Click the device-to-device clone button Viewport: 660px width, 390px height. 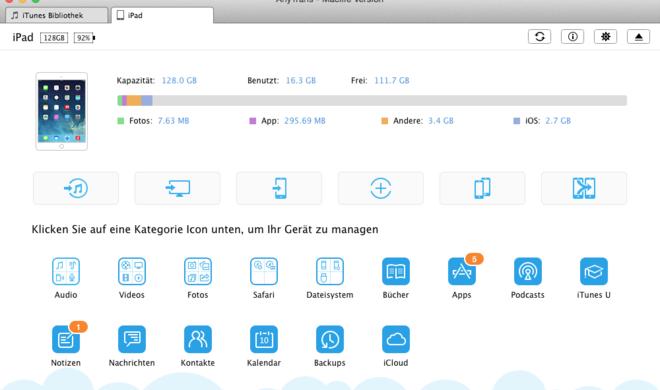(482, 188)
